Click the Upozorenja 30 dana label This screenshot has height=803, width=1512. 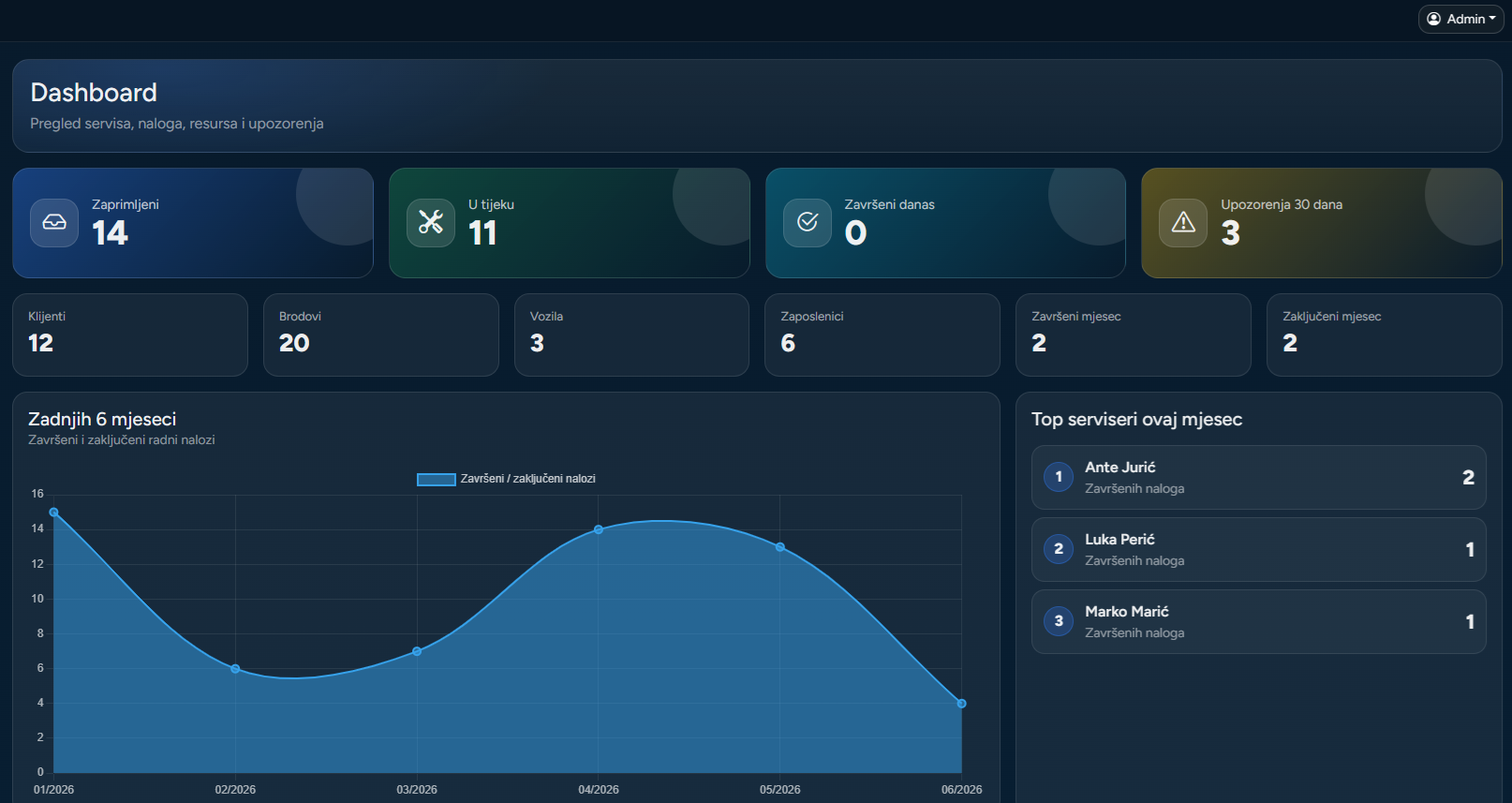point(1282,204)
